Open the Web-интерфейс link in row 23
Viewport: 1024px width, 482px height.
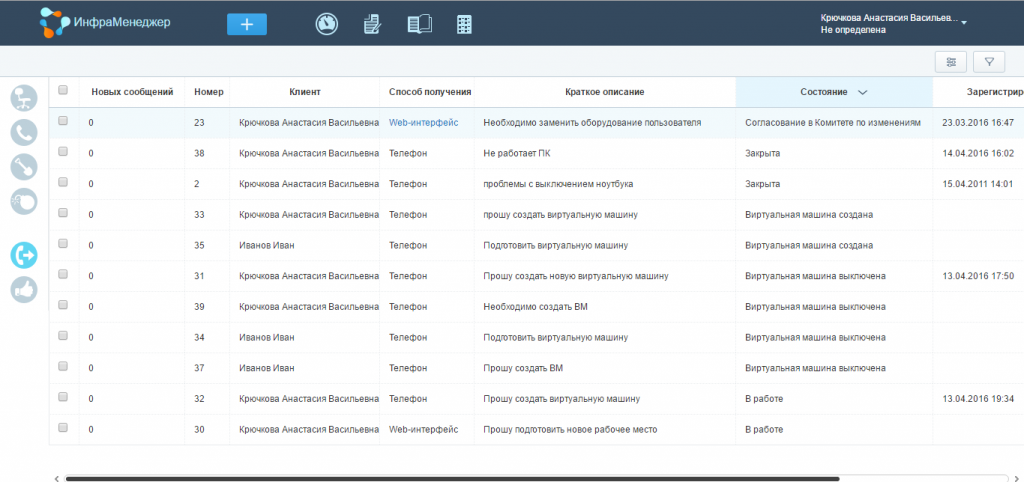tap(423, 123)
